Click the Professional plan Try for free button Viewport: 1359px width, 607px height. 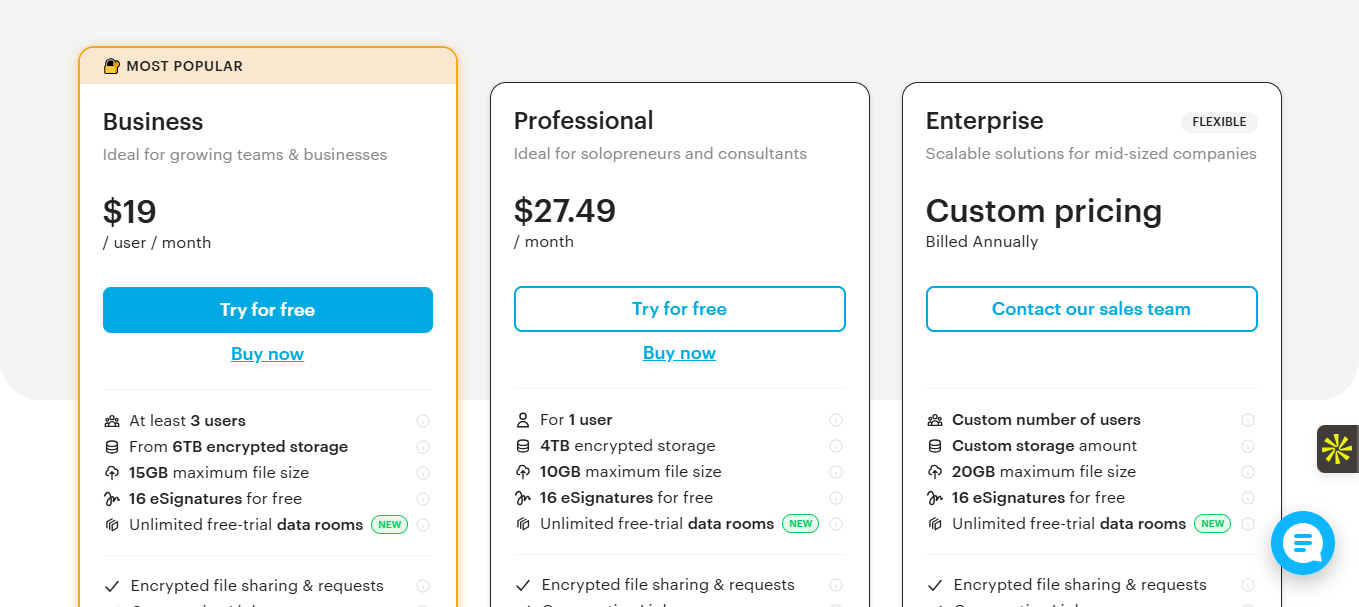click(x=680, y=309)
